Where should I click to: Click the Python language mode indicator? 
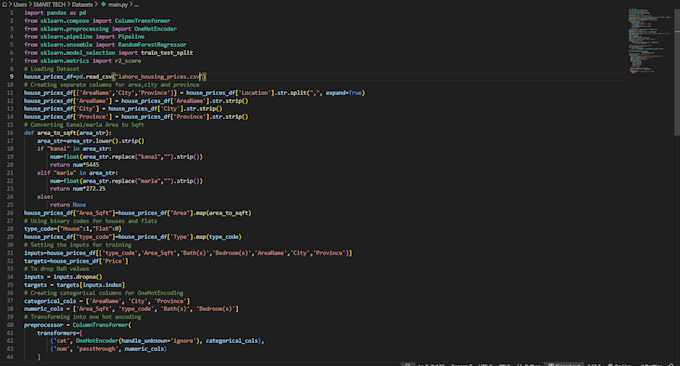click(x=529, y=365)
